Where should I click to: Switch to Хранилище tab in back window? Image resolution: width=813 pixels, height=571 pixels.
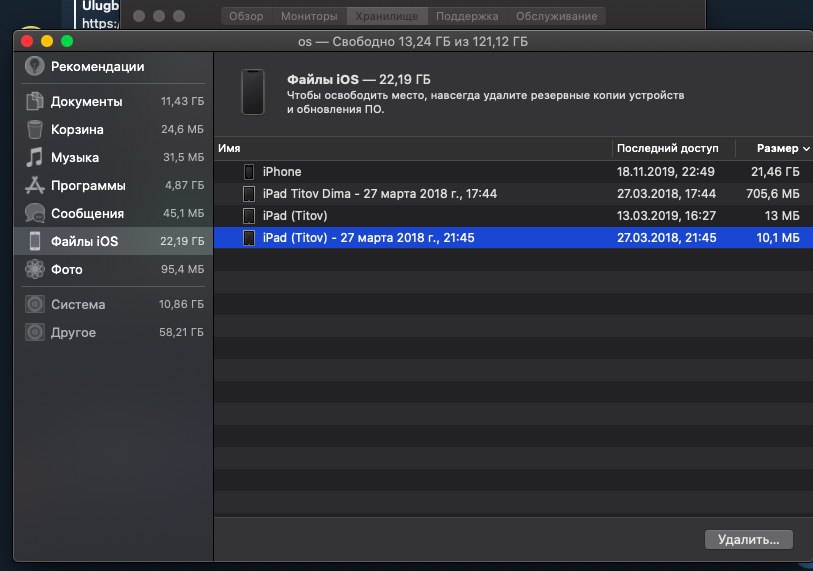coord(387,16)
